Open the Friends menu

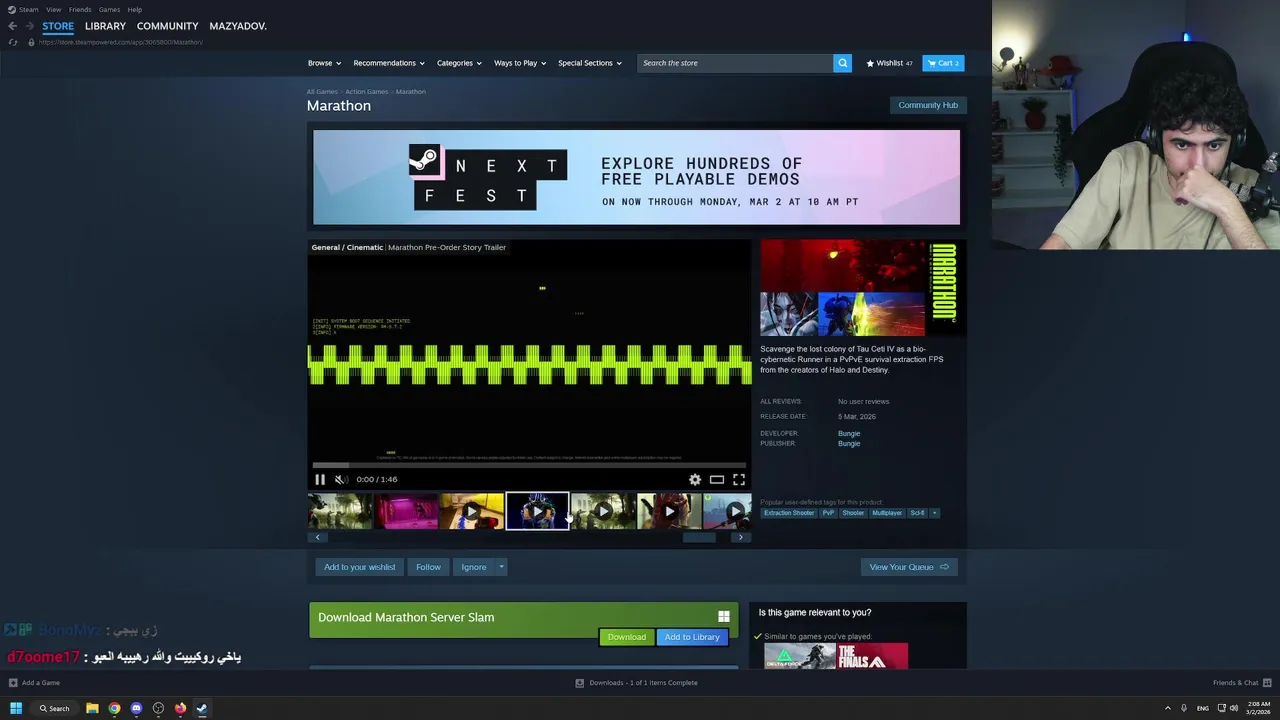80,9
